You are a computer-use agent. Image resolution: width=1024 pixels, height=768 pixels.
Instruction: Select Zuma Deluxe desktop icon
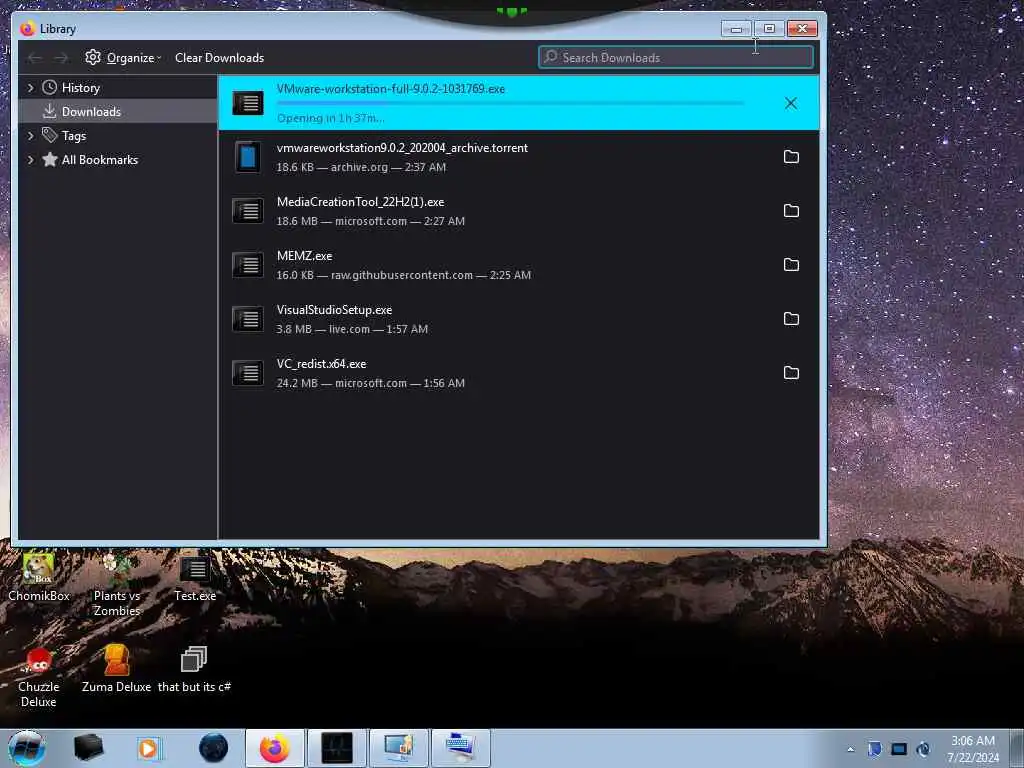[x=116, y=669]
